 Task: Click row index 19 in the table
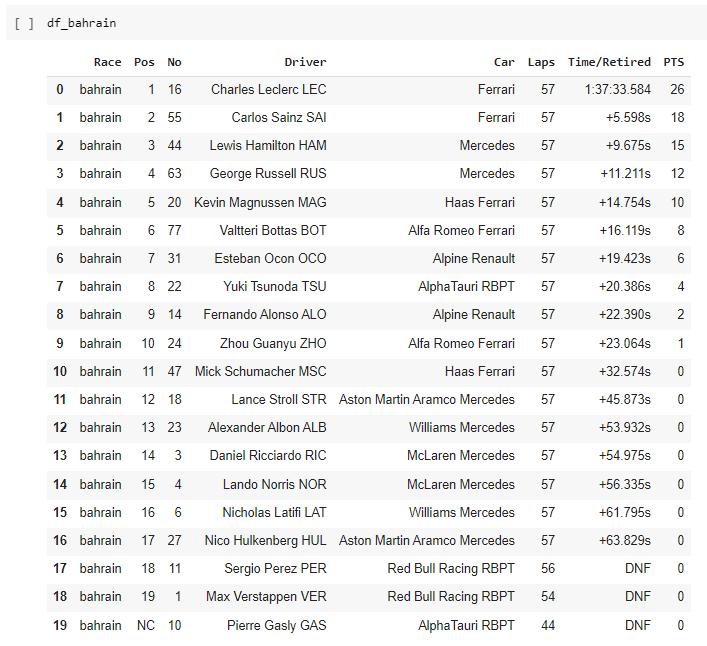click(x=59, y=625)
